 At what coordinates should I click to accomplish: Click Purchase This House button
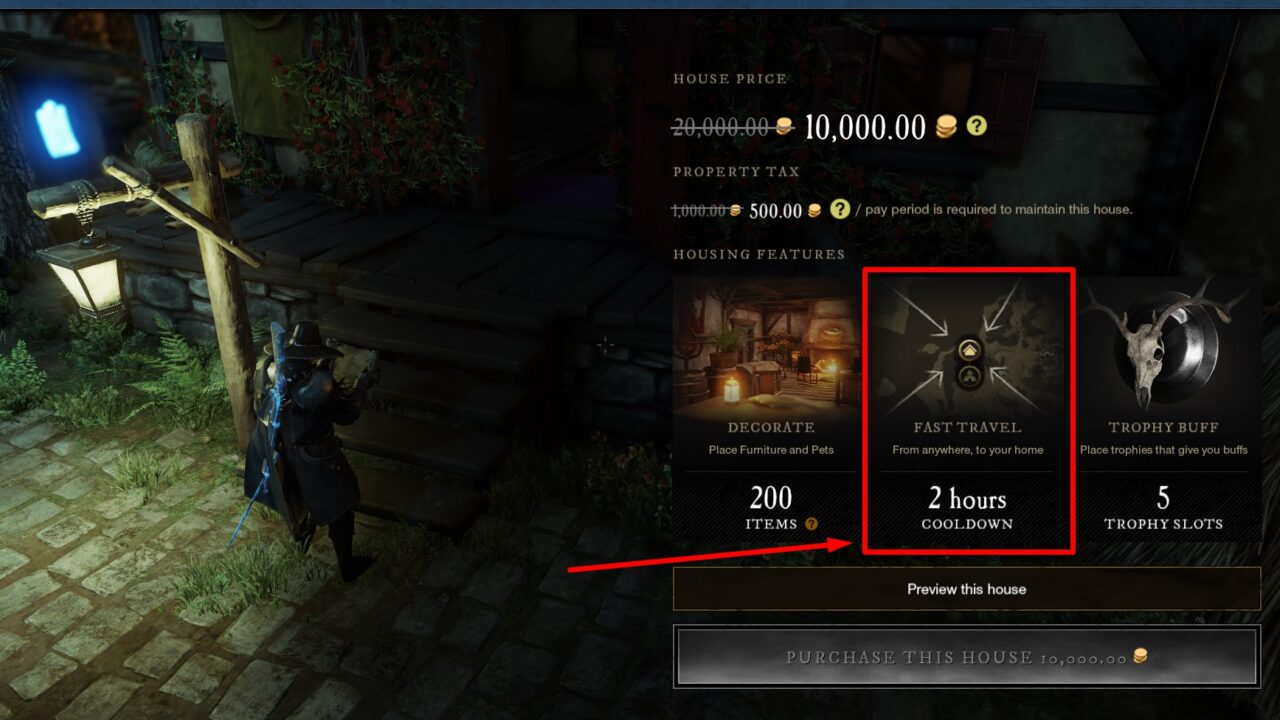point(967,657)
